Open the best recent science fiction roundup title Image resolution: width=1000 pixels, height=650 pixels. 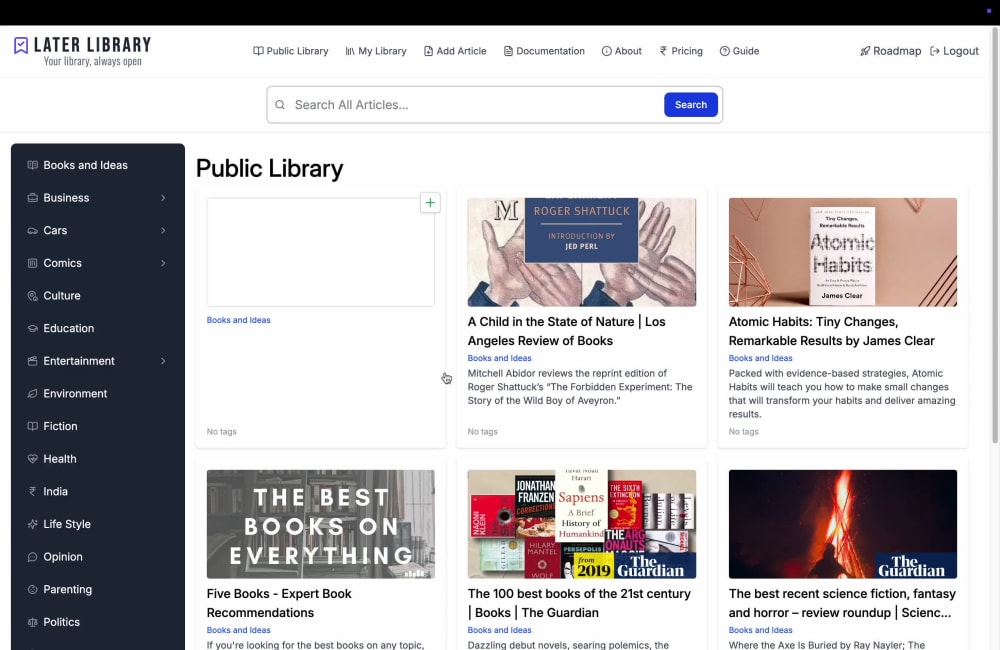tap(842, 603)
